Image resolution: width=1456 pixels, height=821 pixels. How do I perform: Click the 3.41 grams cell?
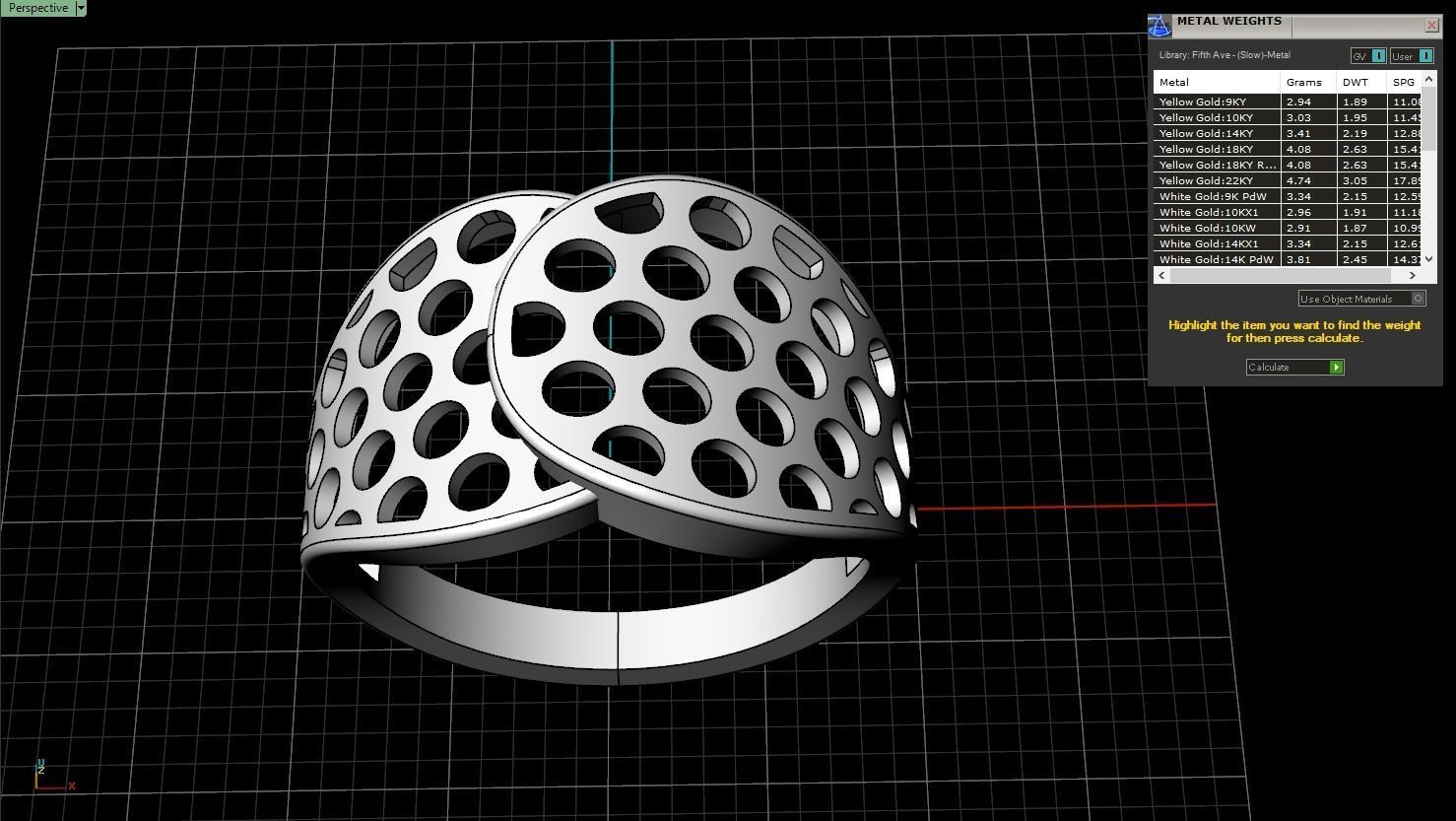coord(1308,133)
